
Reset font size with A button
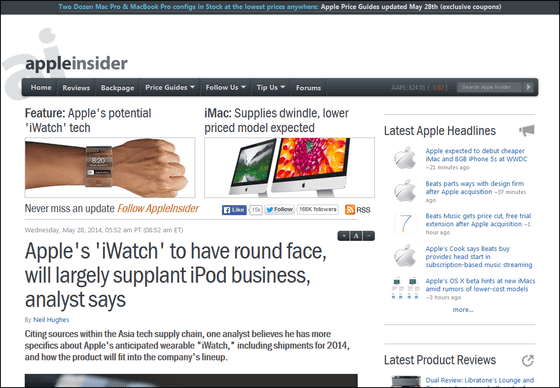[356, 236]
